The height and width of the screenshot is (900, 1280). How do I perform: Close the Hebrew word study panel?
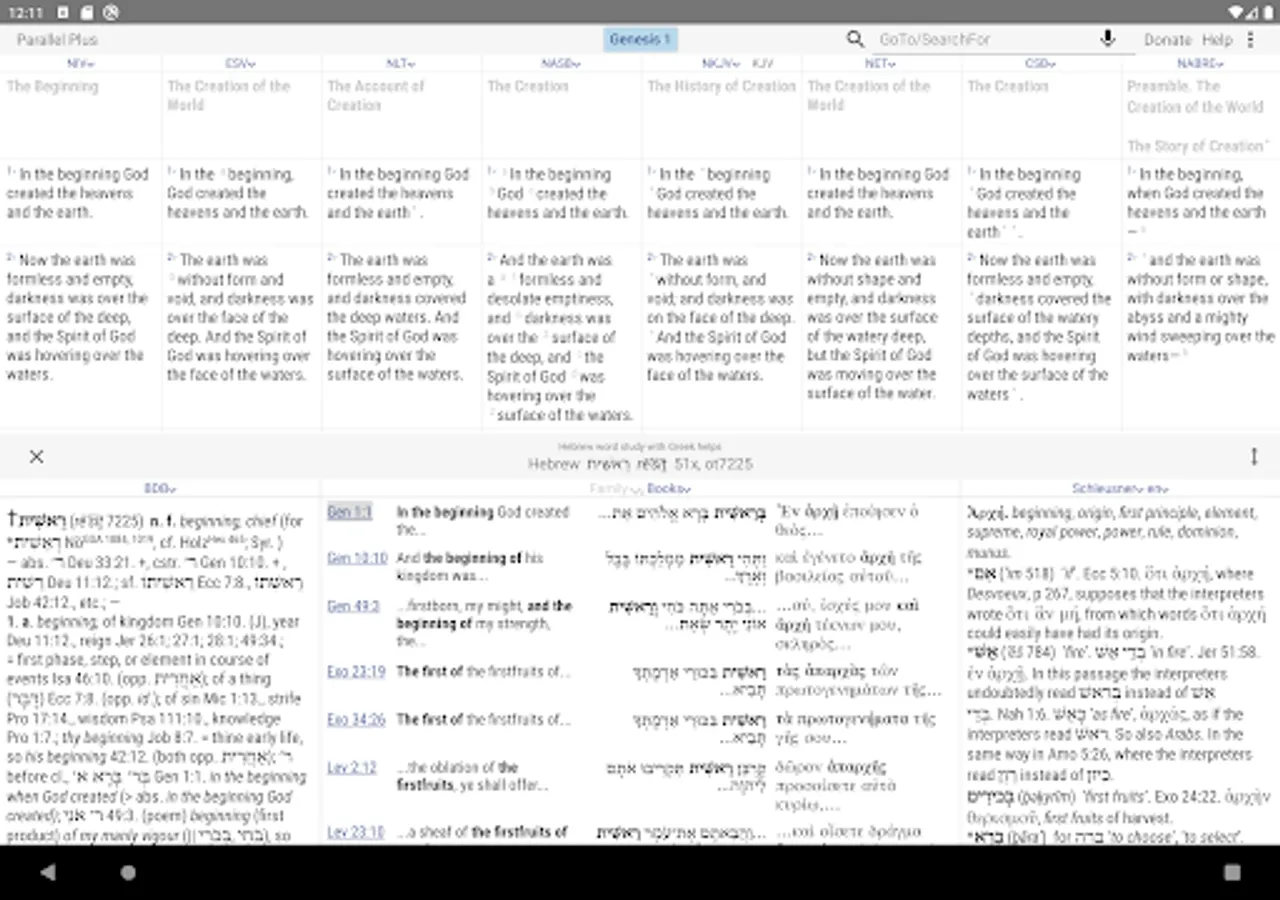pyautogui.click(x=37, y=456)
